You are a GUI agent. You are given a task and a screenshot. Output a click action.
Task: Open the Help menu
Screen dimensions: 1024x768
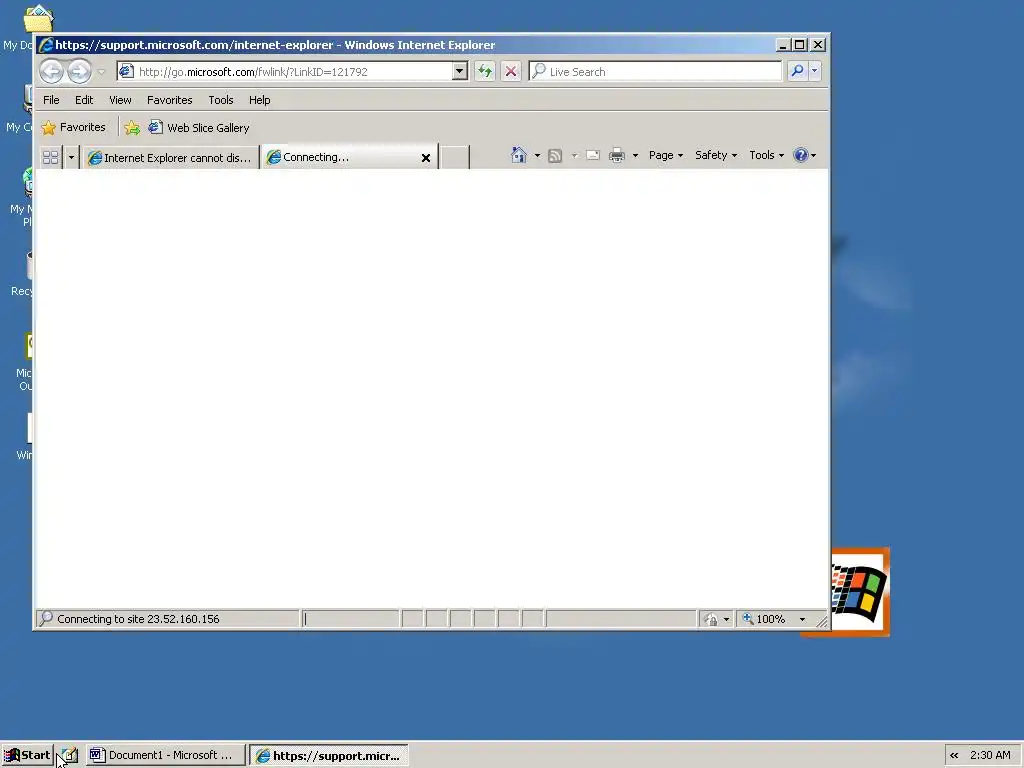pyautogui.click(x=259, y=100)
